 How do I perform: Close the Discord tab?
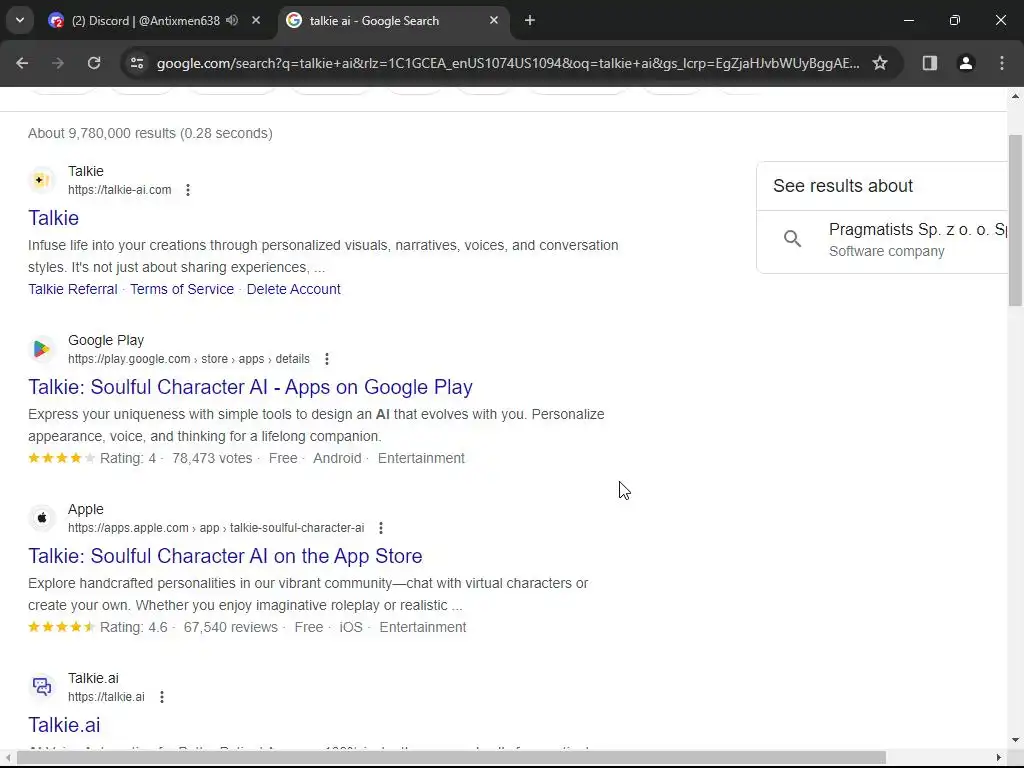click(x=256, y=20)
